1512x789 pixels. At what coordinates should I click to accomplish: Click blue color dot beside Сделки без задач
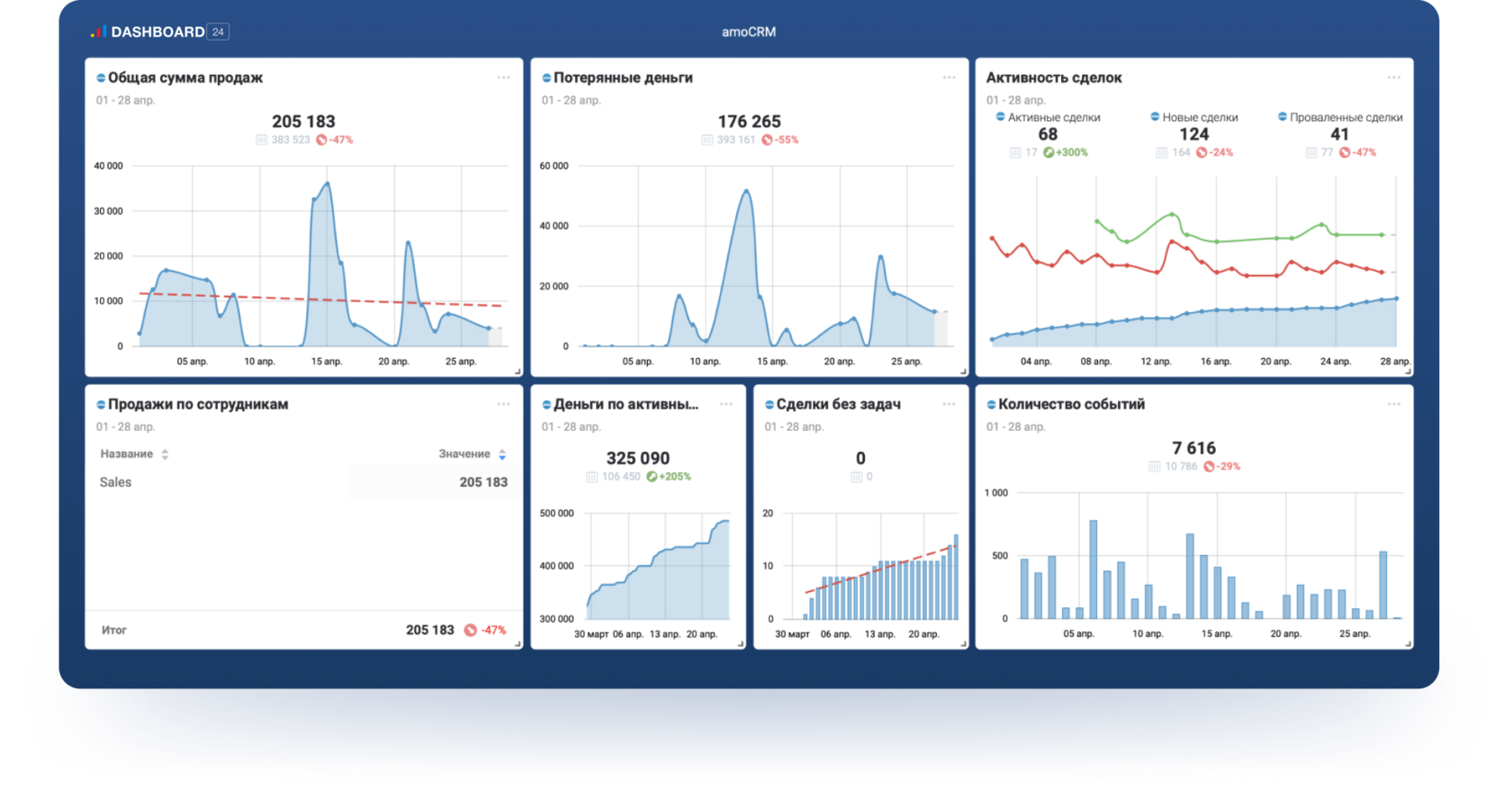click(769, 405)
